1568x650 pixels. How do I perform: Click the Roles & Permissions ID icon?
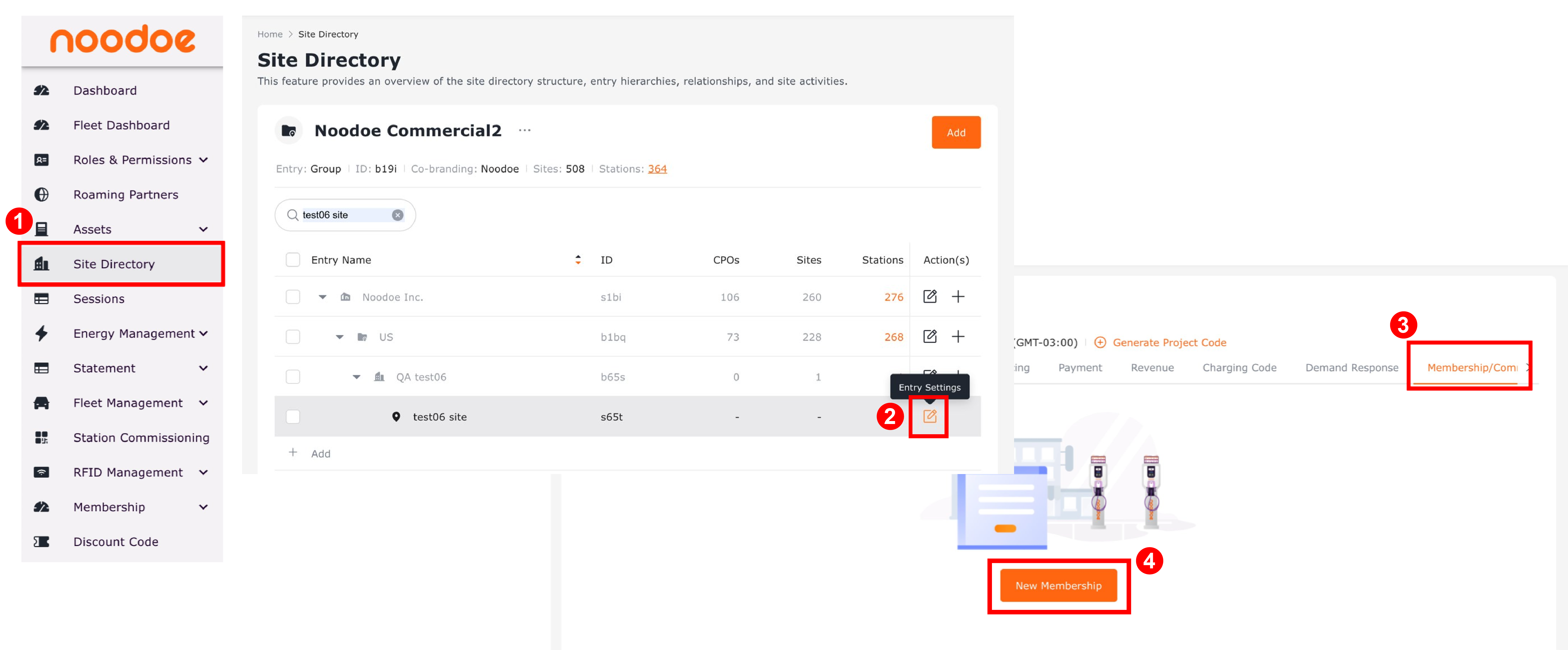click(42, 160)
